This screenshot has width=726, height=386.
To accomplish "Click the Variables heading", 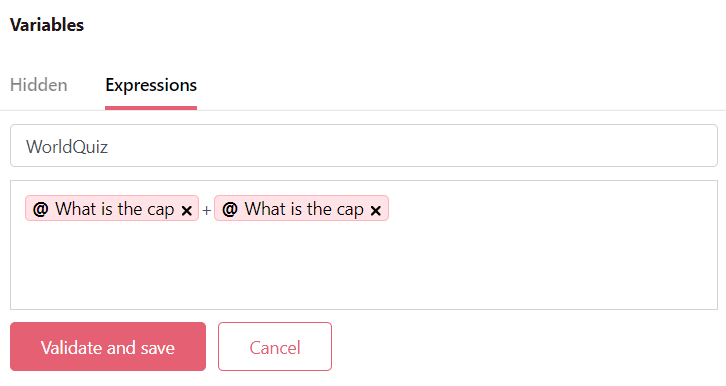I will tap(47, 25).
